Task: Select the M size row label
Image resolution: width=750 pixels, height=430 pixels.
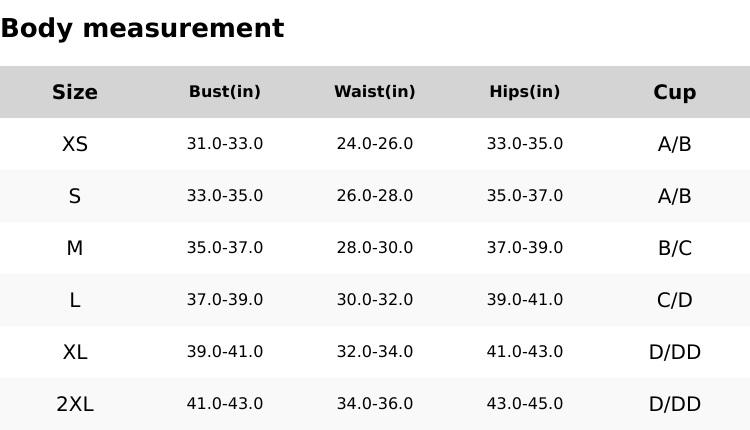Action: (75, 248)
